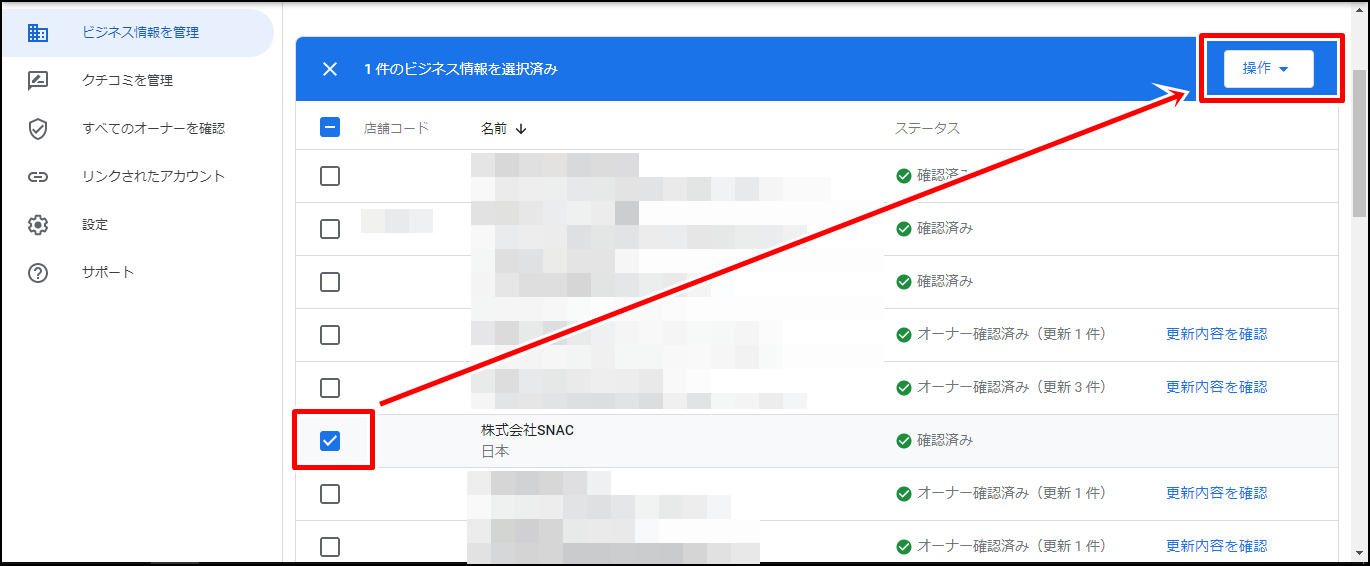Click the 確認済み status of 株式会社SNAC
1370x566 pixels.
coord(945,440)
